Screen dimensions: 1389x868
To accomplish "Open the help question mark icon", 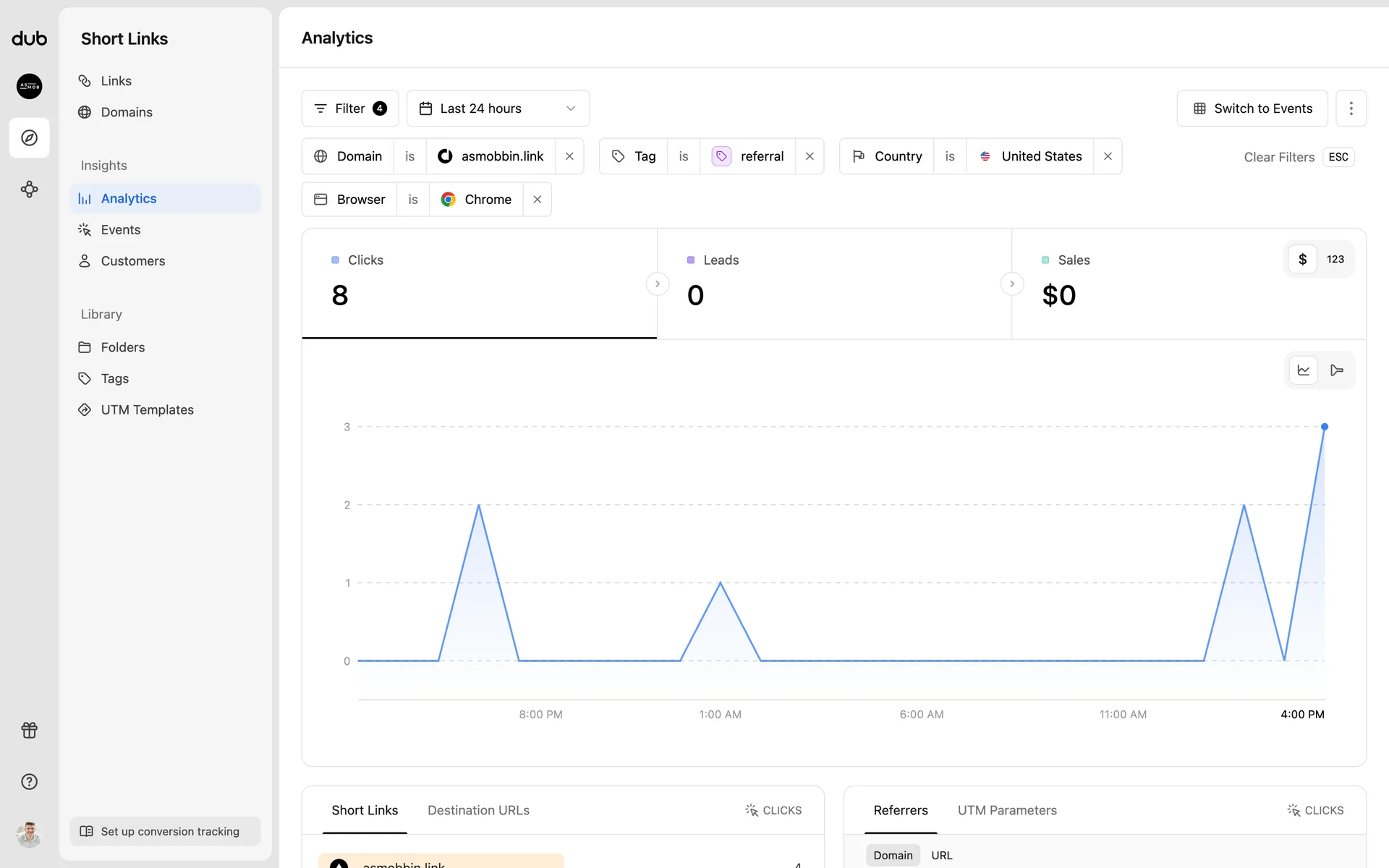I will (x=29, y=781).
